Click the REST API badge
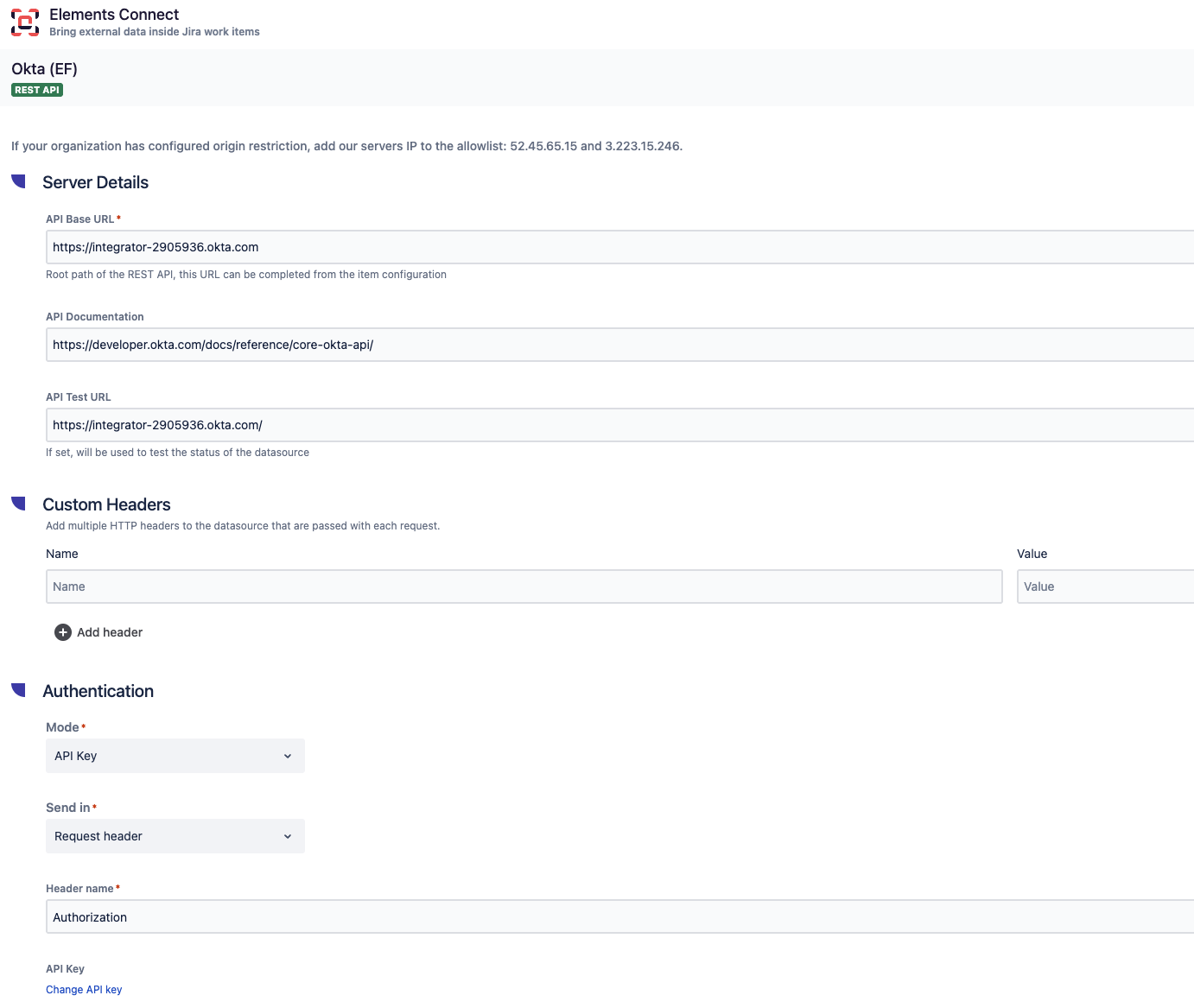1194x1008 pixels. click(37, 90)
